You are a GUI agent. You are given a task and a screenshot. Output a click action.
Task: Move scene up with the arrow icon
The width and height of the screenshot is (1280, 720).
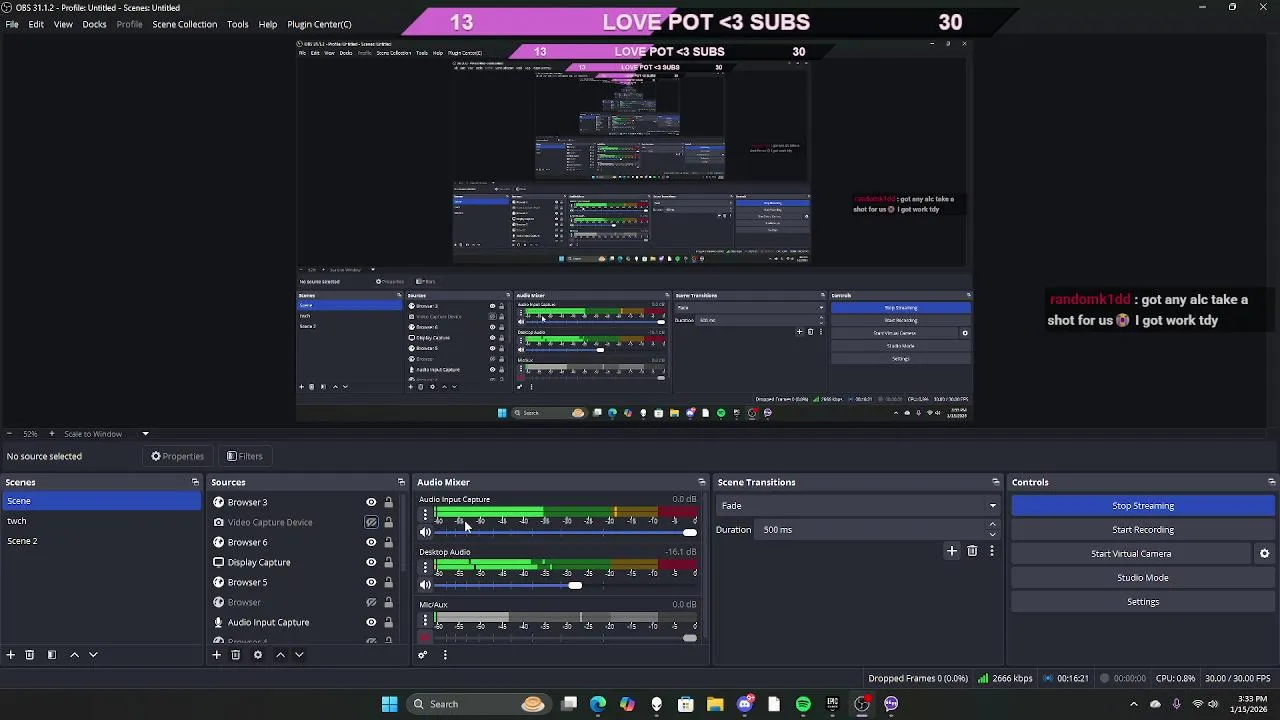pos(74,655)
